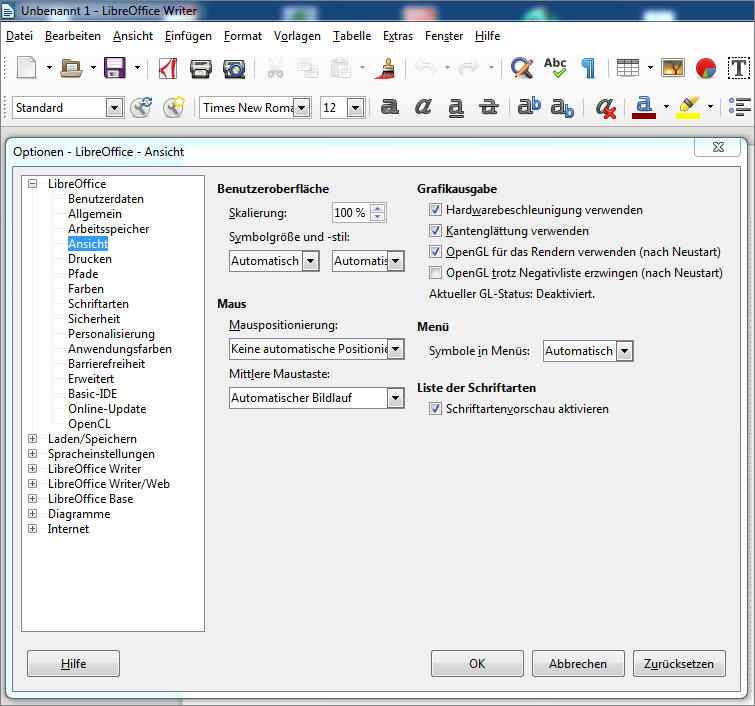Insert an image with the picture icon
The height and width of the screenshot is (706, 755).
[x=673, y=68]
